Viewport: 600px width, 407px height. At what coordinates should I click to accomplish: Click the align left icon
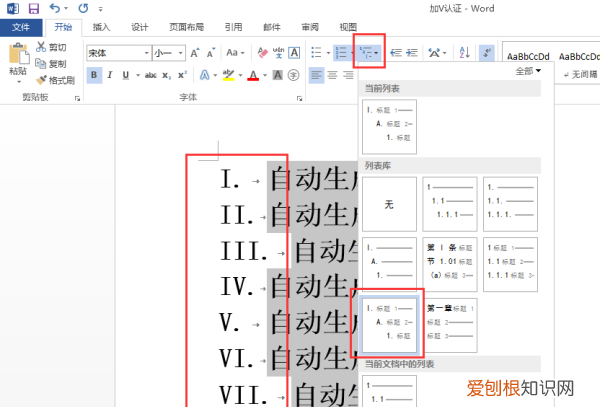coord(316,75)
